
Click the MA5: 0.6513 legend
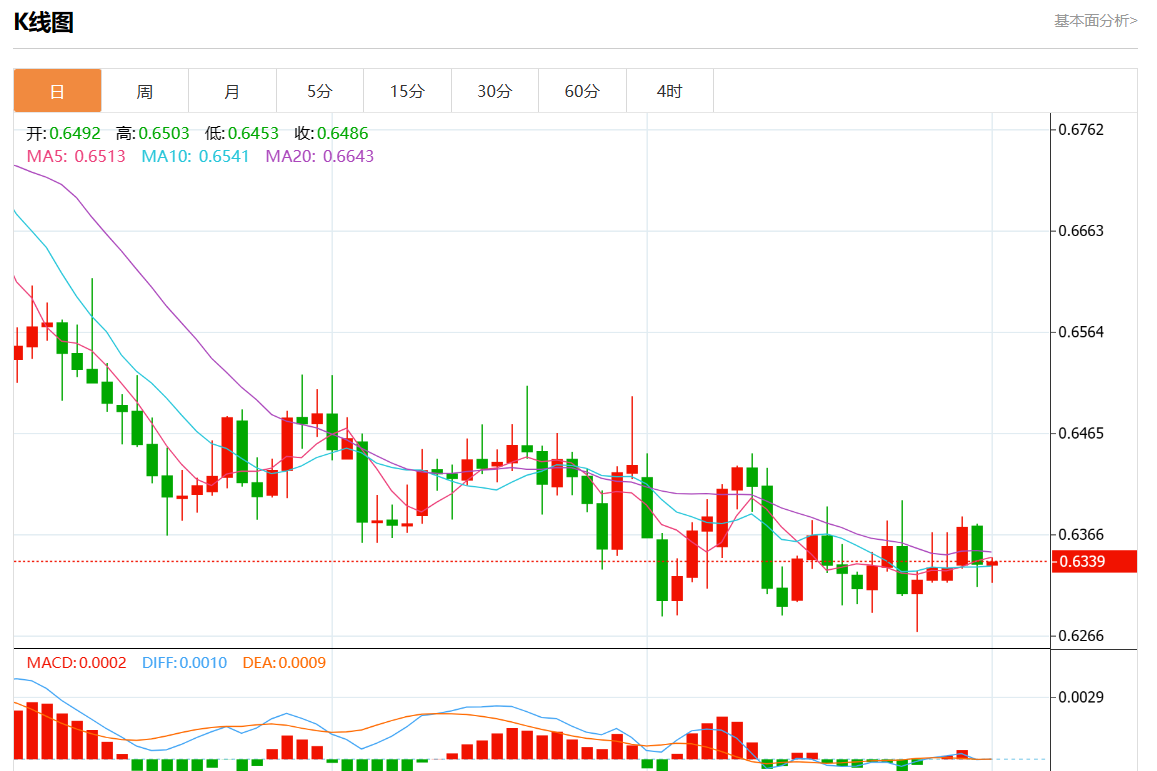(76, 156)
